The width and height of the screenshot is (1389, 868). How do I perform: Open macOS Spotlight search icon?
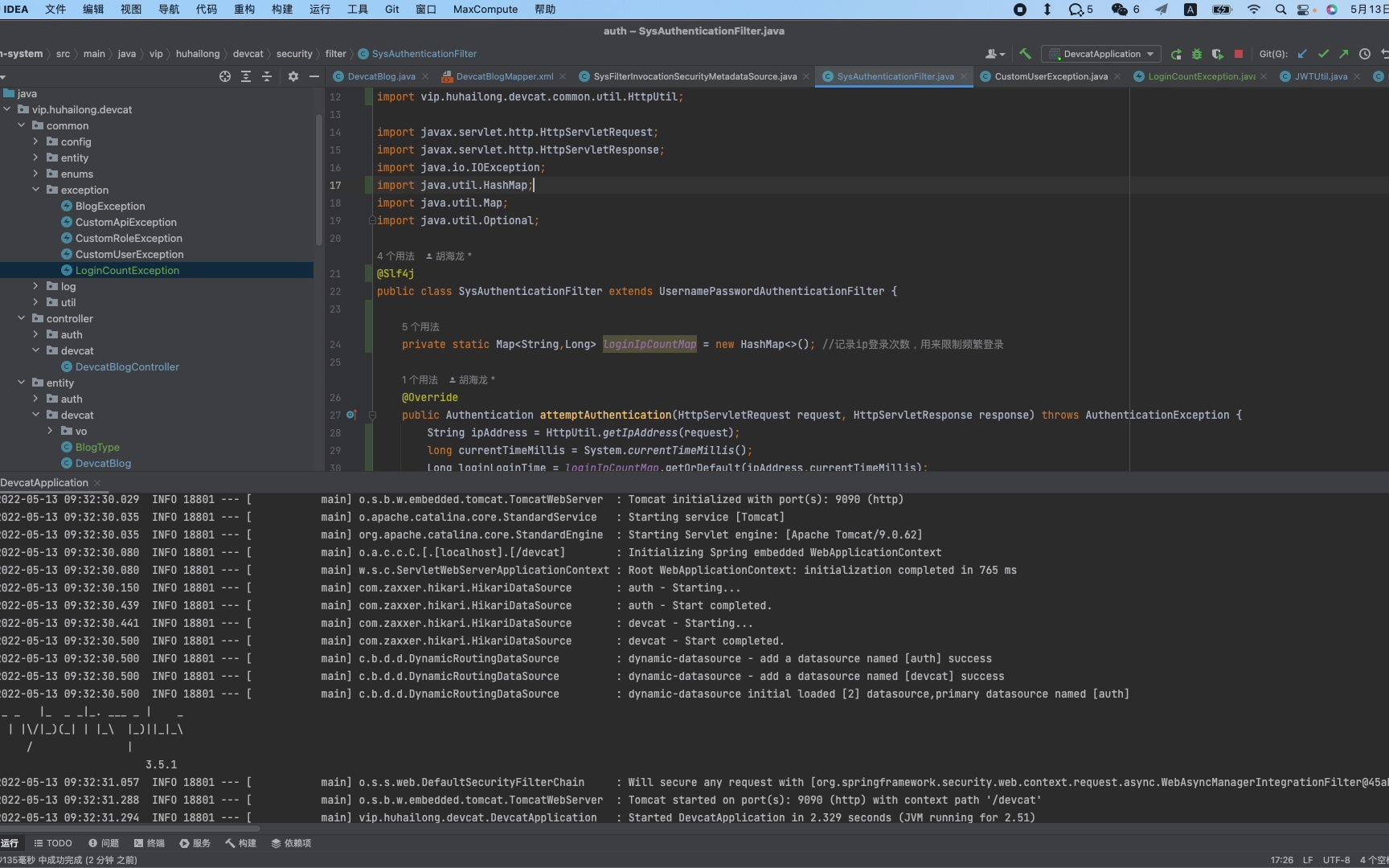(x=1280, y=10)
